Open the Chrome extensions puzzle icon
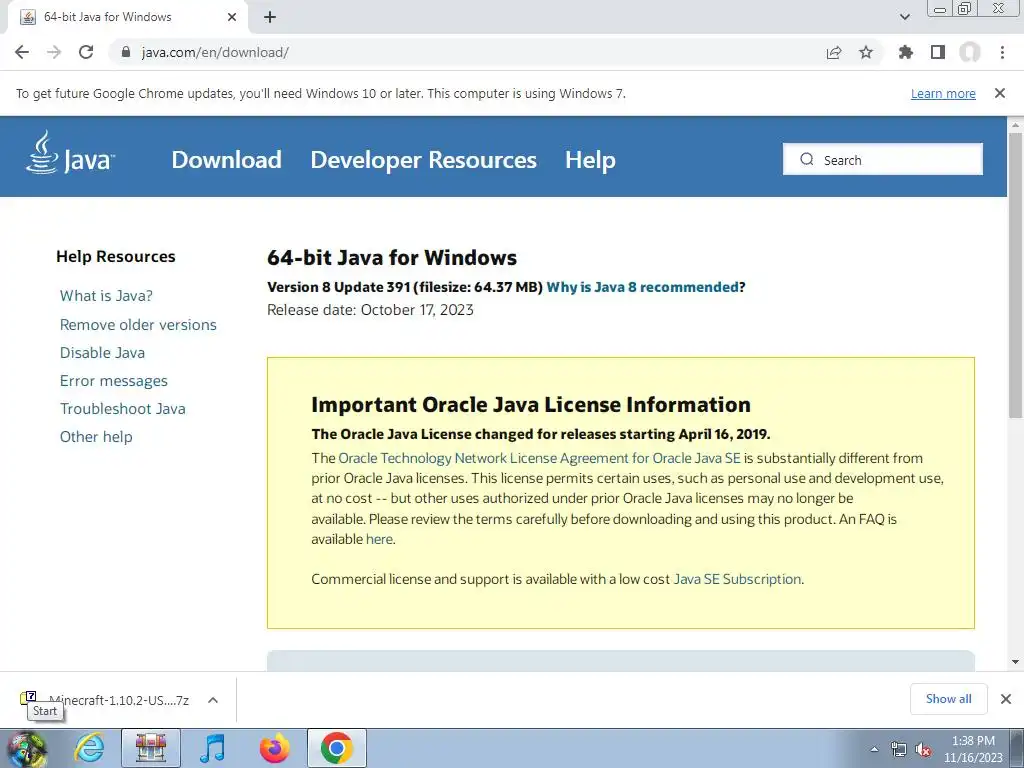1024x768 pixels. click(906, 52)
